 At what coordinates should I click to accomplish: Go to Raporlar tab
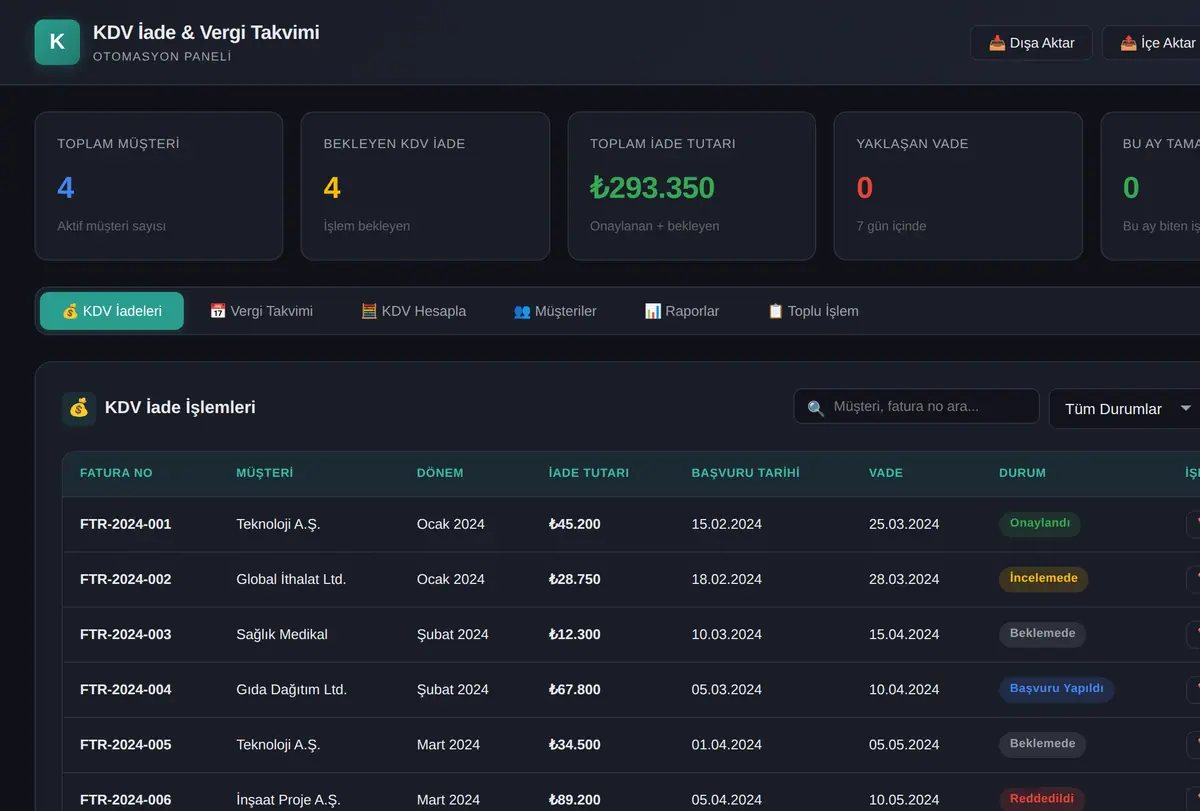(682, 311)
